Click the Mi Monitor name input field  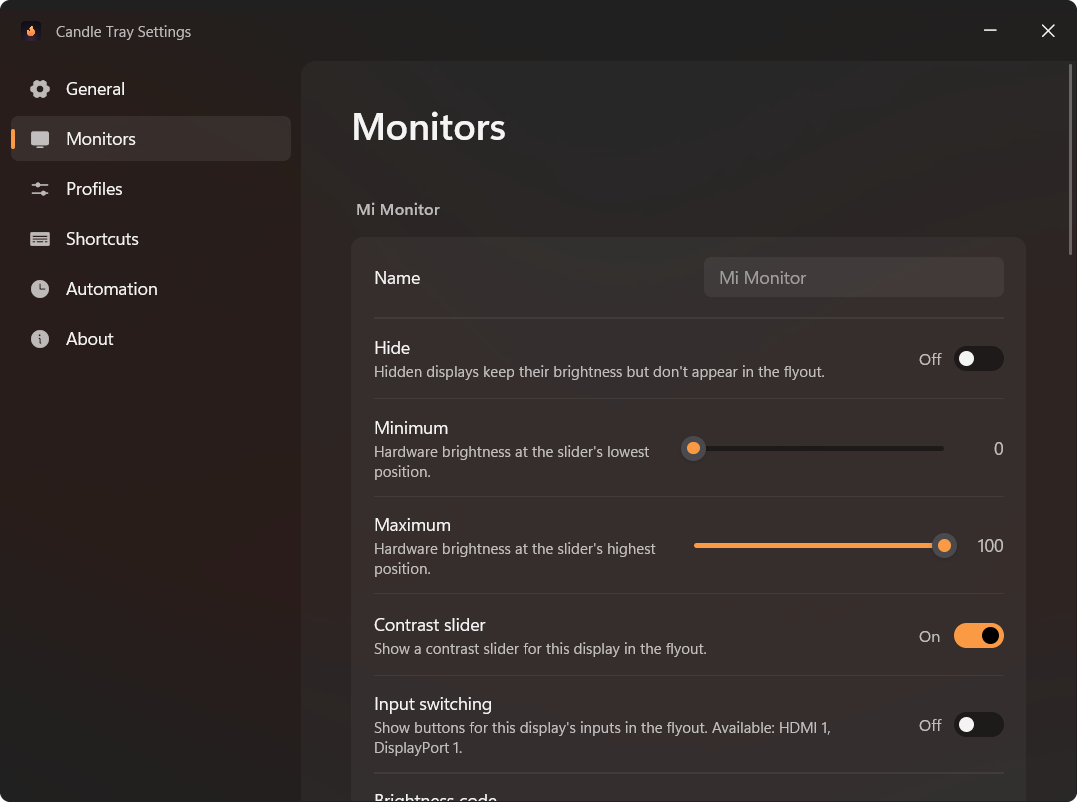(854, 277)
